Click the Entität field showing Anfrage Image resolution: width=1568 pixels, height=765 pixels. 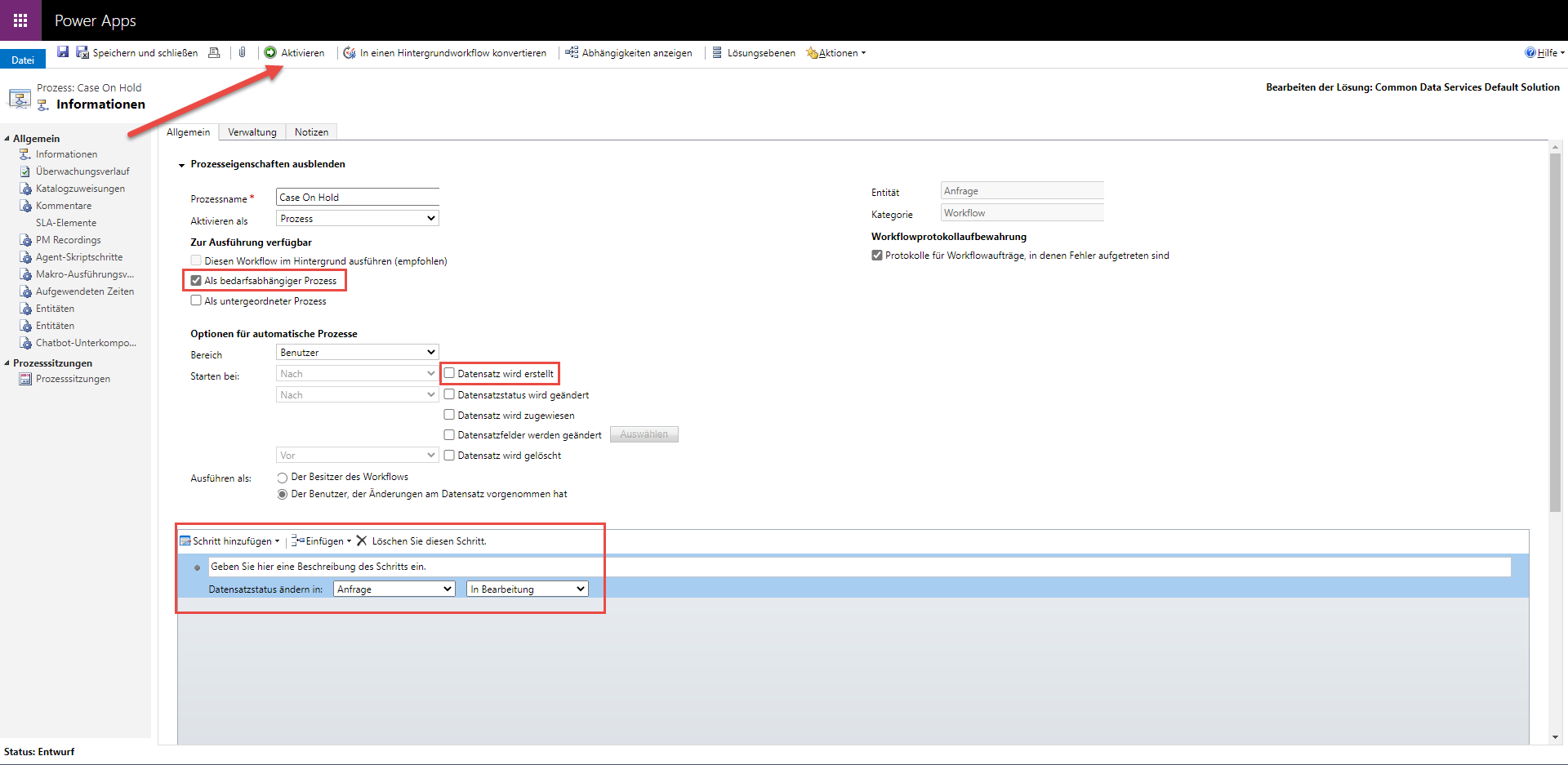[1022, 191]
